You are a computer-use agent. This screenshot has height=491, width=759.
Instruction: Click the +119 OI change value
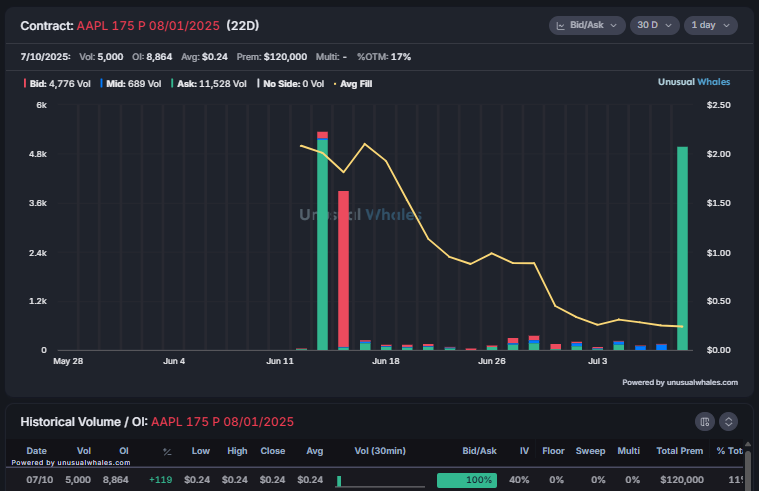pos(161,480)
